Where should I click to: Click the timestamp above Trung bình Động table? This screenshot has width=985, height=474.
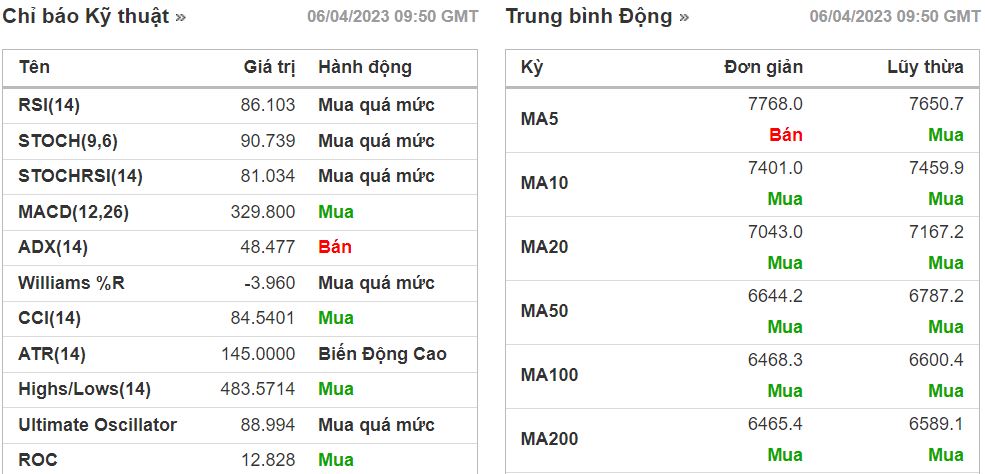tap(895, 17)
